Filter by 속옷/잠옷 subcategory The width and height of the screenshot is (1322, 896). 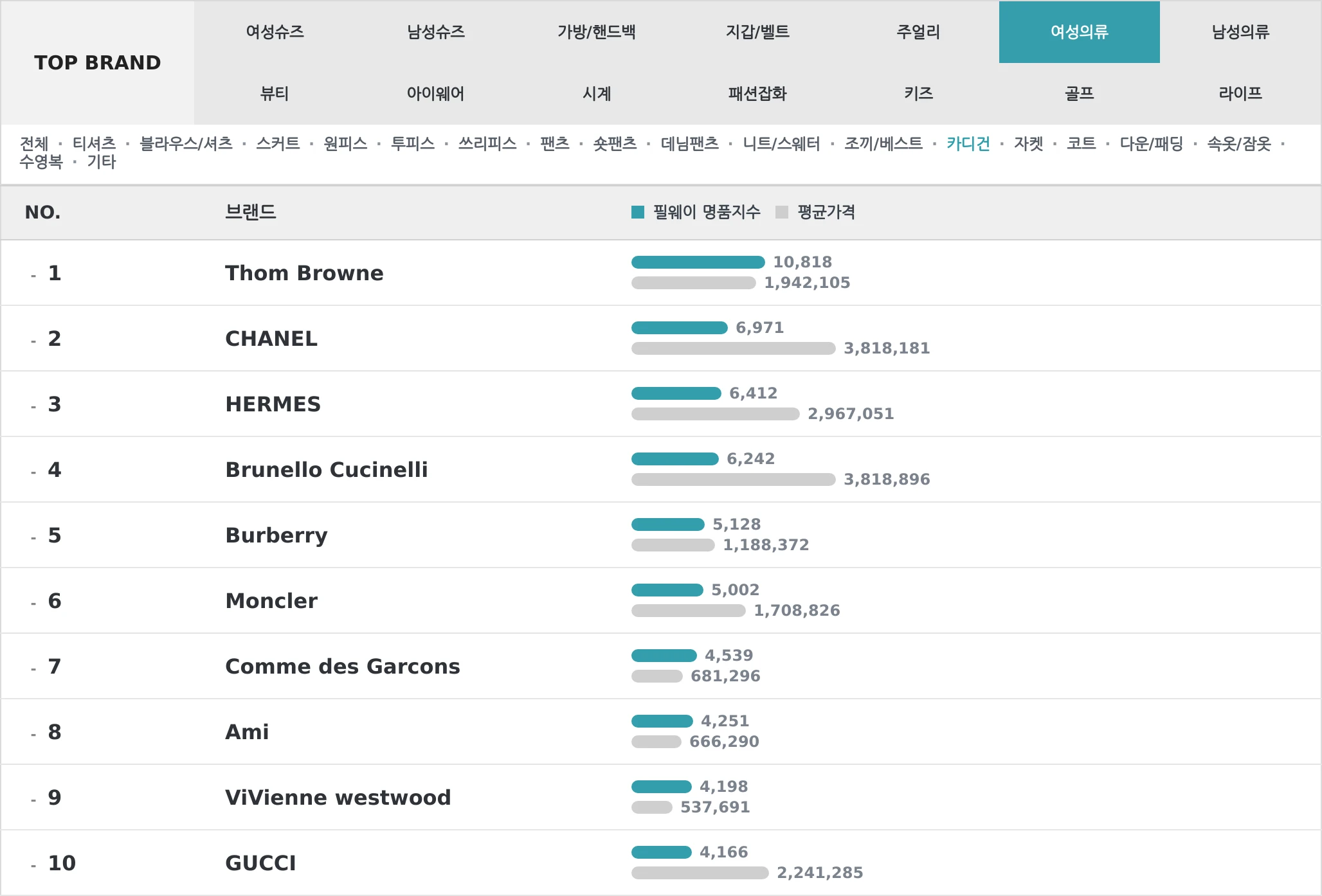point(1239,143)
